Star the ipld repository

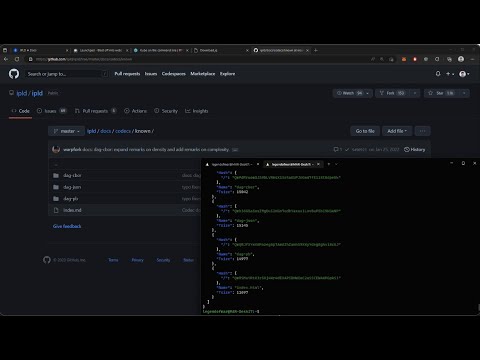click(x=441, y=93)
